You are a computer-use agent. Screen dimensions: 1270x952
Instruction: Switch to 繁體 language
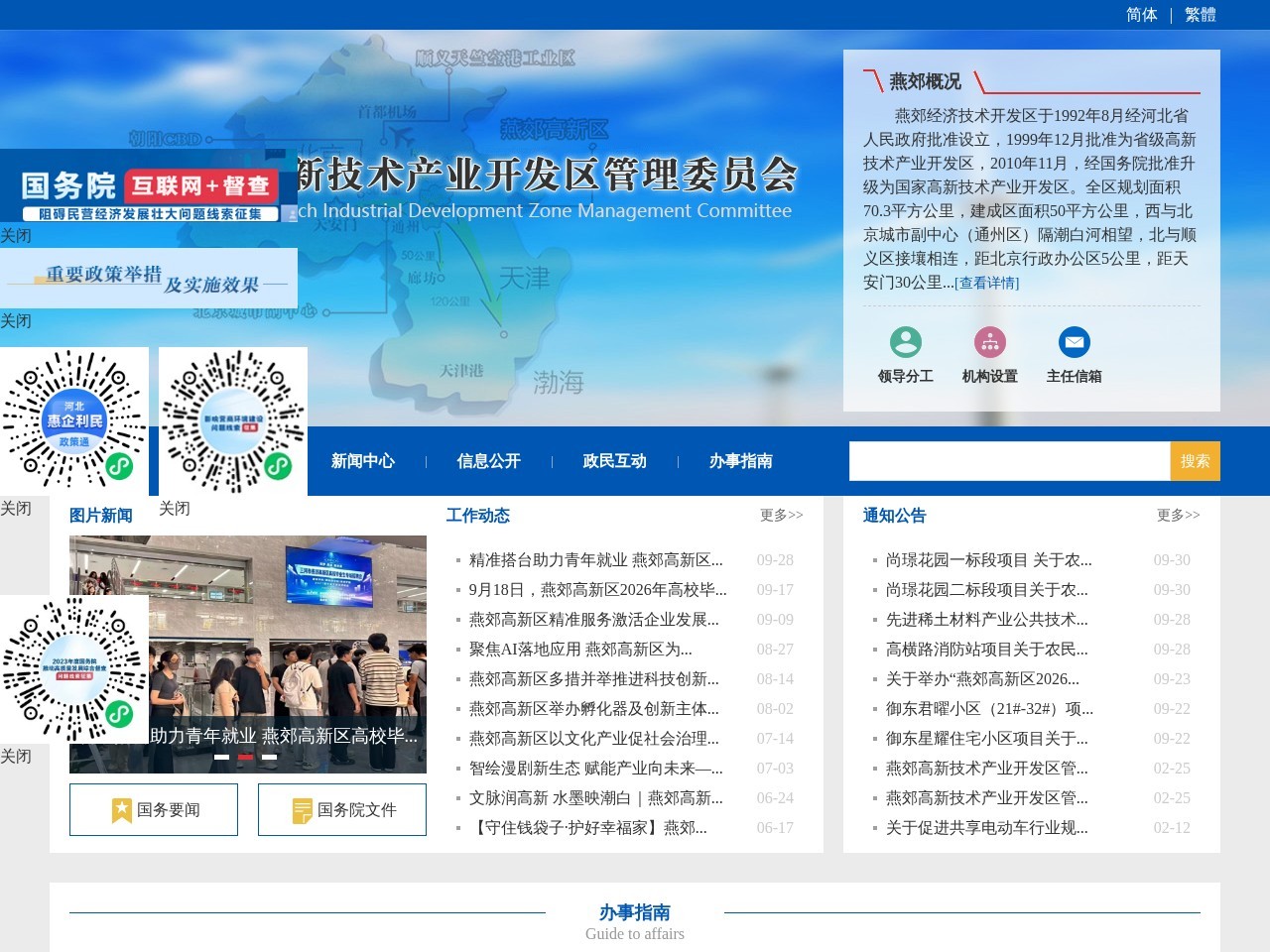[x=1201, y=15]
